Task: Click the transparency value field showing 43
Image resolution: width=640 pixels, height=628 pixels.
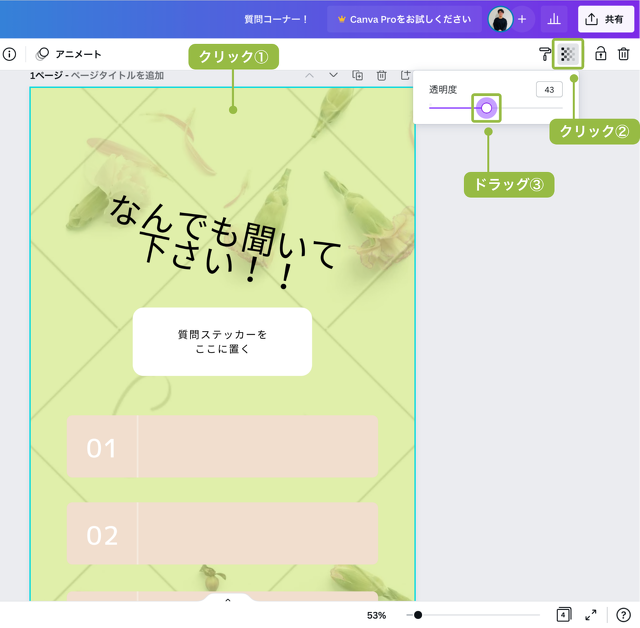Action: (x=549, y=90)
